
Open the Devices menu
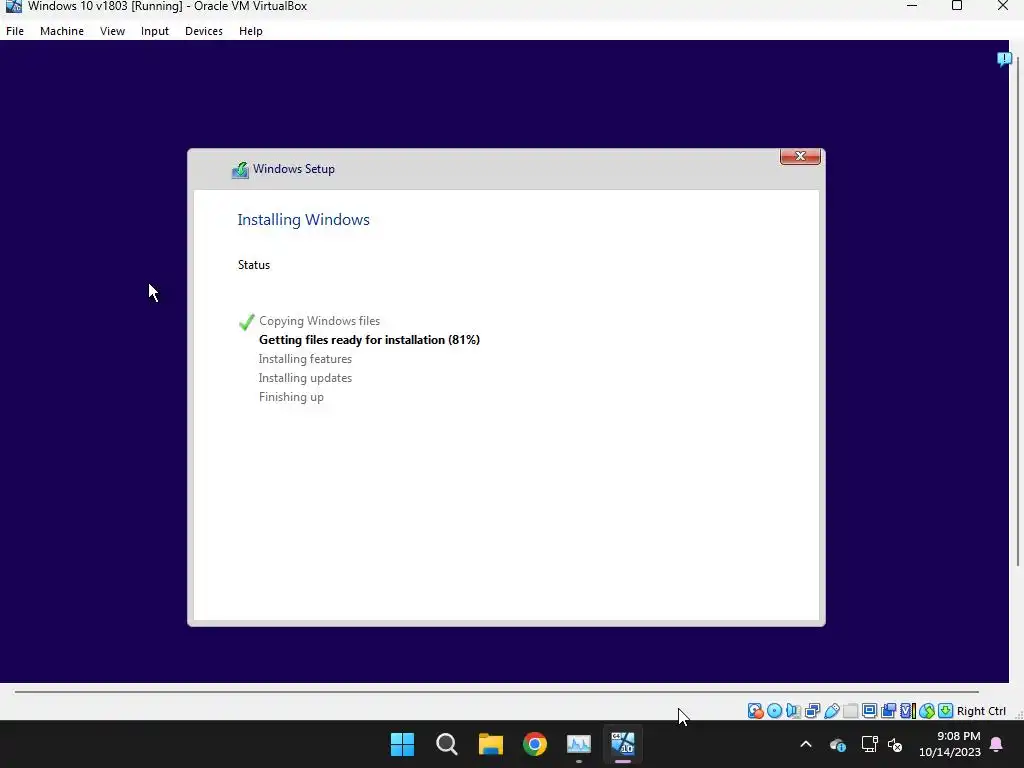pyautogui.click(x=204, y=31)
